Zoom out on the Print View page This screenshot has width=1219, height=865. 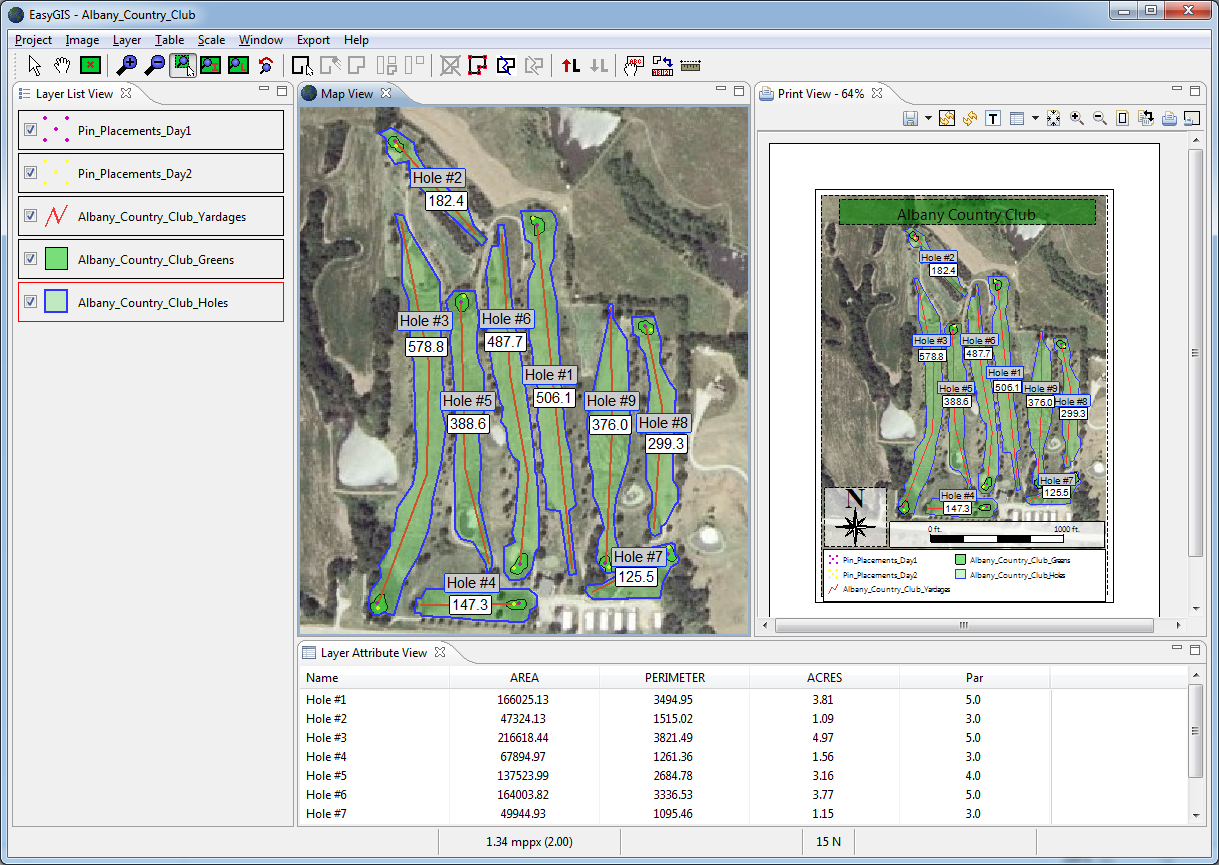(x=1100, y=118)
